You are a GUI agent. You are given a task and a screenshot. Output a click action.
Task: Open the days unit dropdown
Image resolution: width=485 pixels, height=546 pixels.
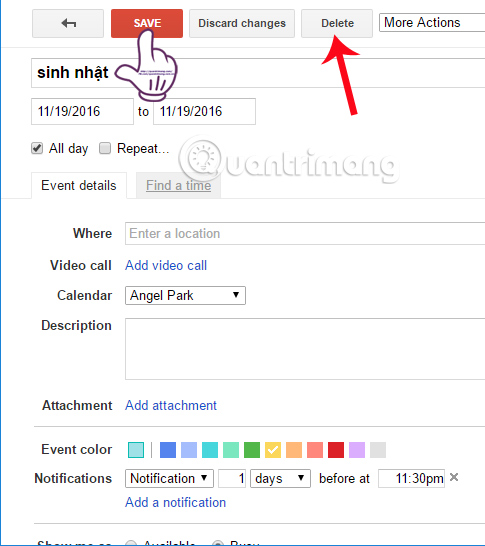click(280, 478)
